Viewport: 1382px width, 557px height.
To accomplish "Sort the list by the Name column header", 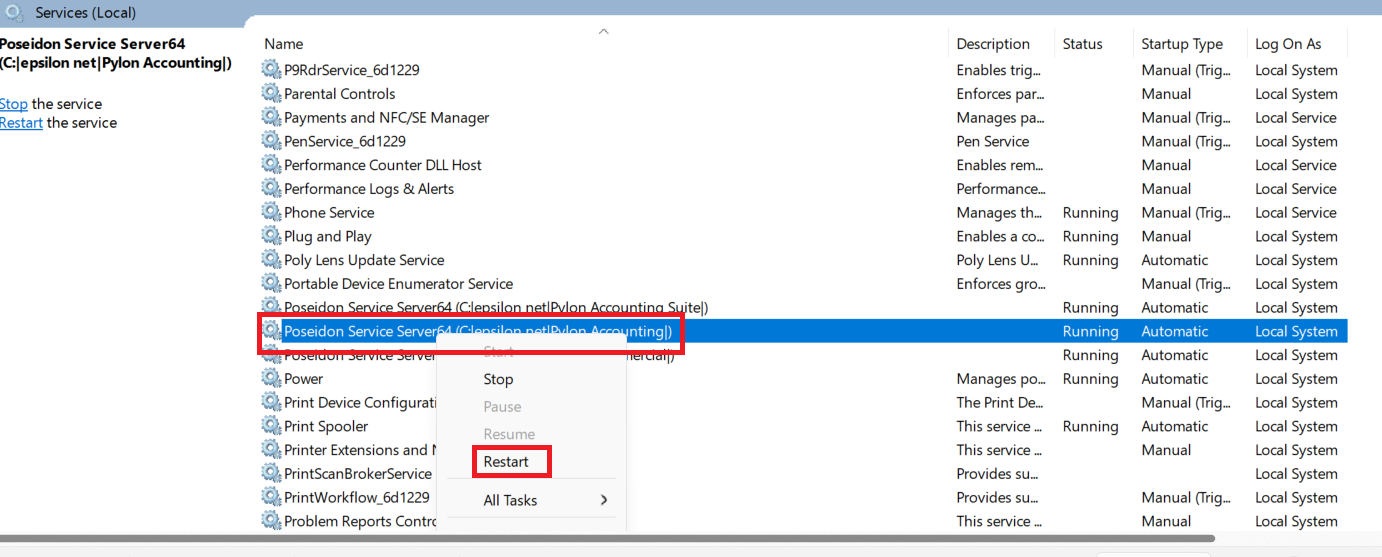I will coord(284,44).
